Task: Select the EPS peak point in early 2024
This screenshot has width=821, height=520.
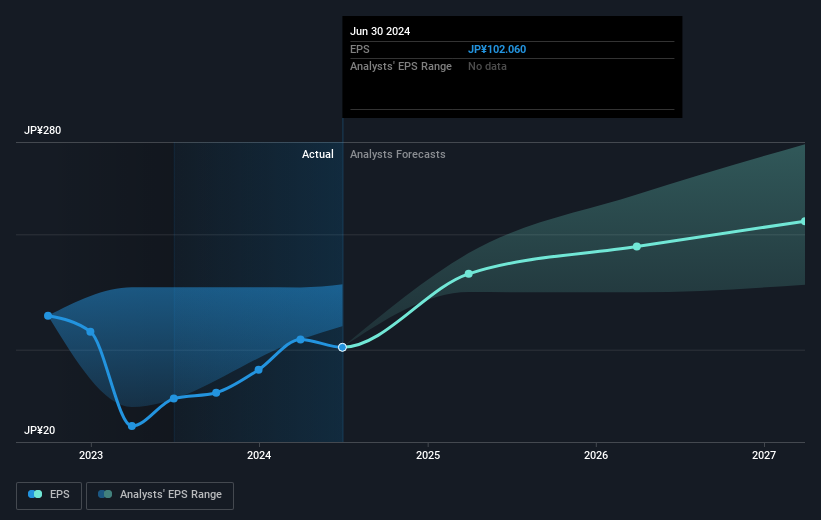Action: pos(301,339)
